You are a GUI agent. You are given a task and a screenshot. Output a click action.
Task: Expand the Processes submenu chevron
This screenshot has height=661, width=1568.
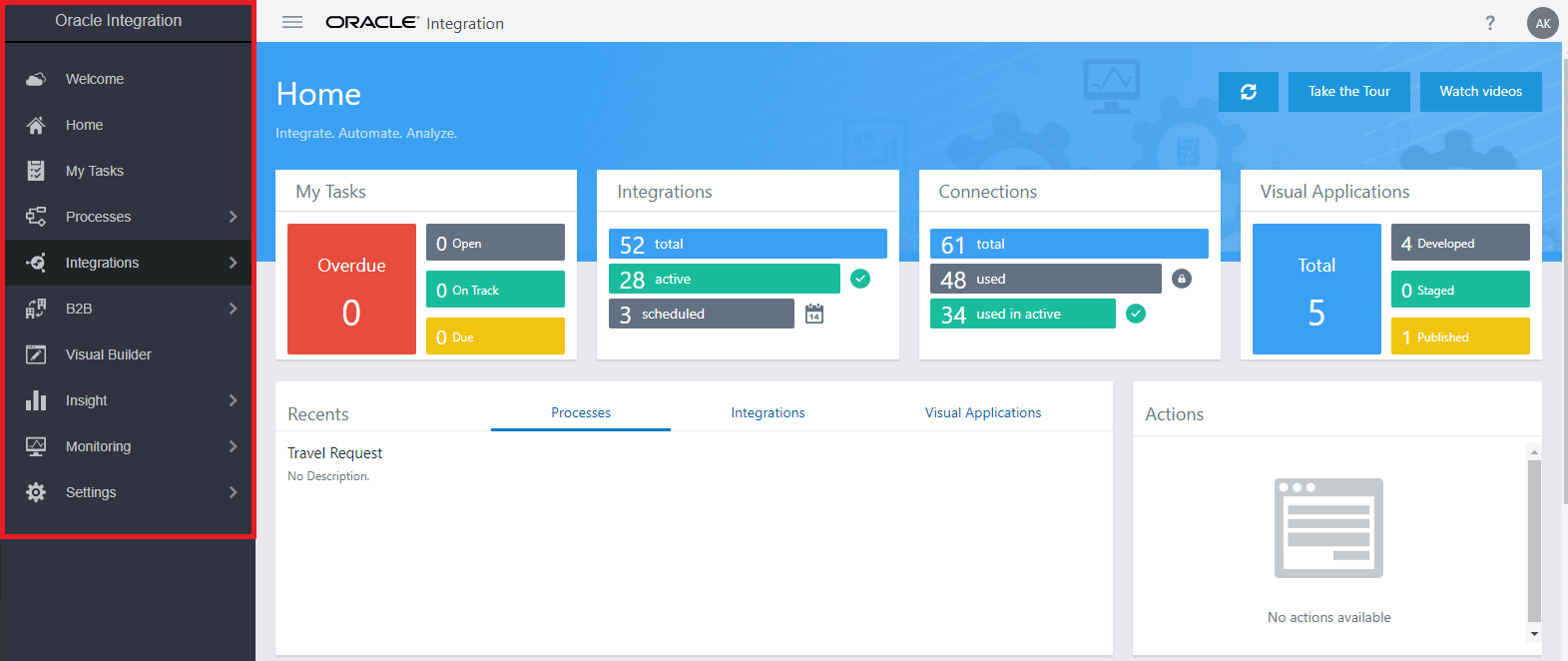tap(233, 217)
